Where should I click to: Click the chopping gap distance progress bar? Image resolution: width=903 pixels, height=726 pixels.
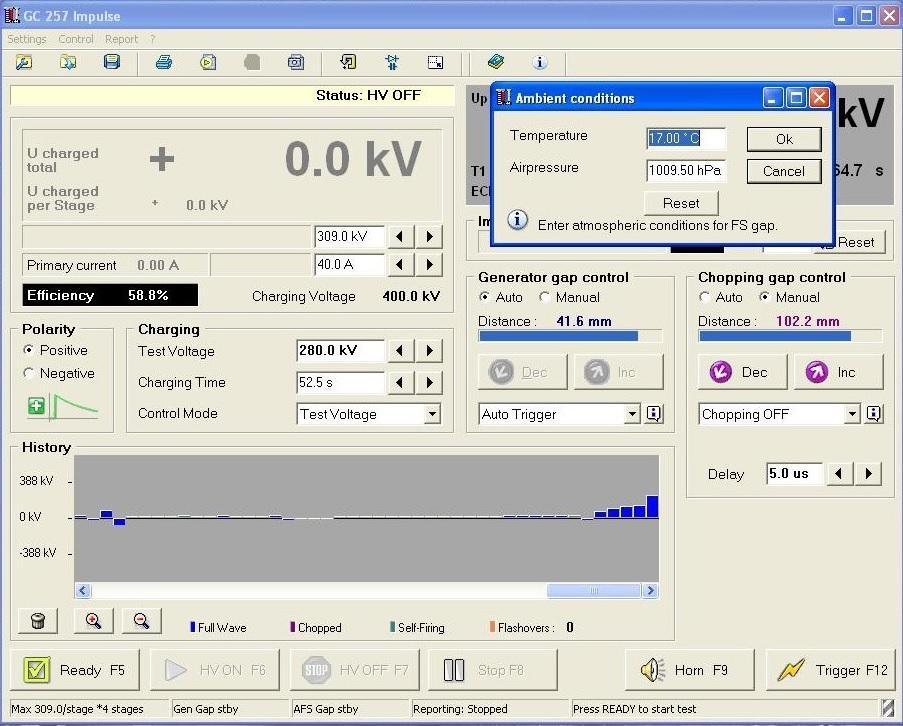790,336
